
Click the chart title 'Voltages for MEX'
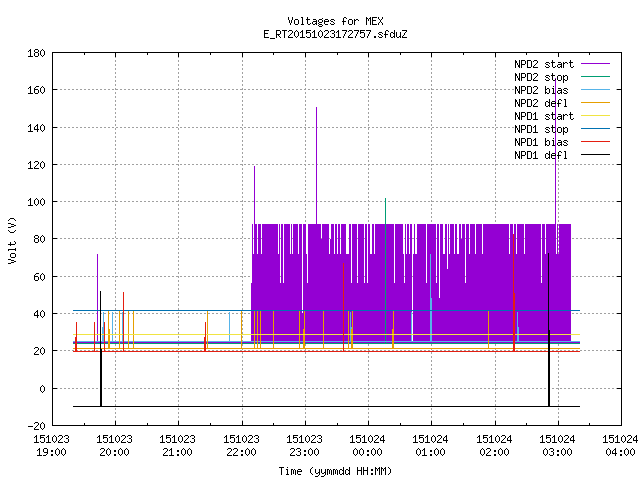[x=335, y=21]
